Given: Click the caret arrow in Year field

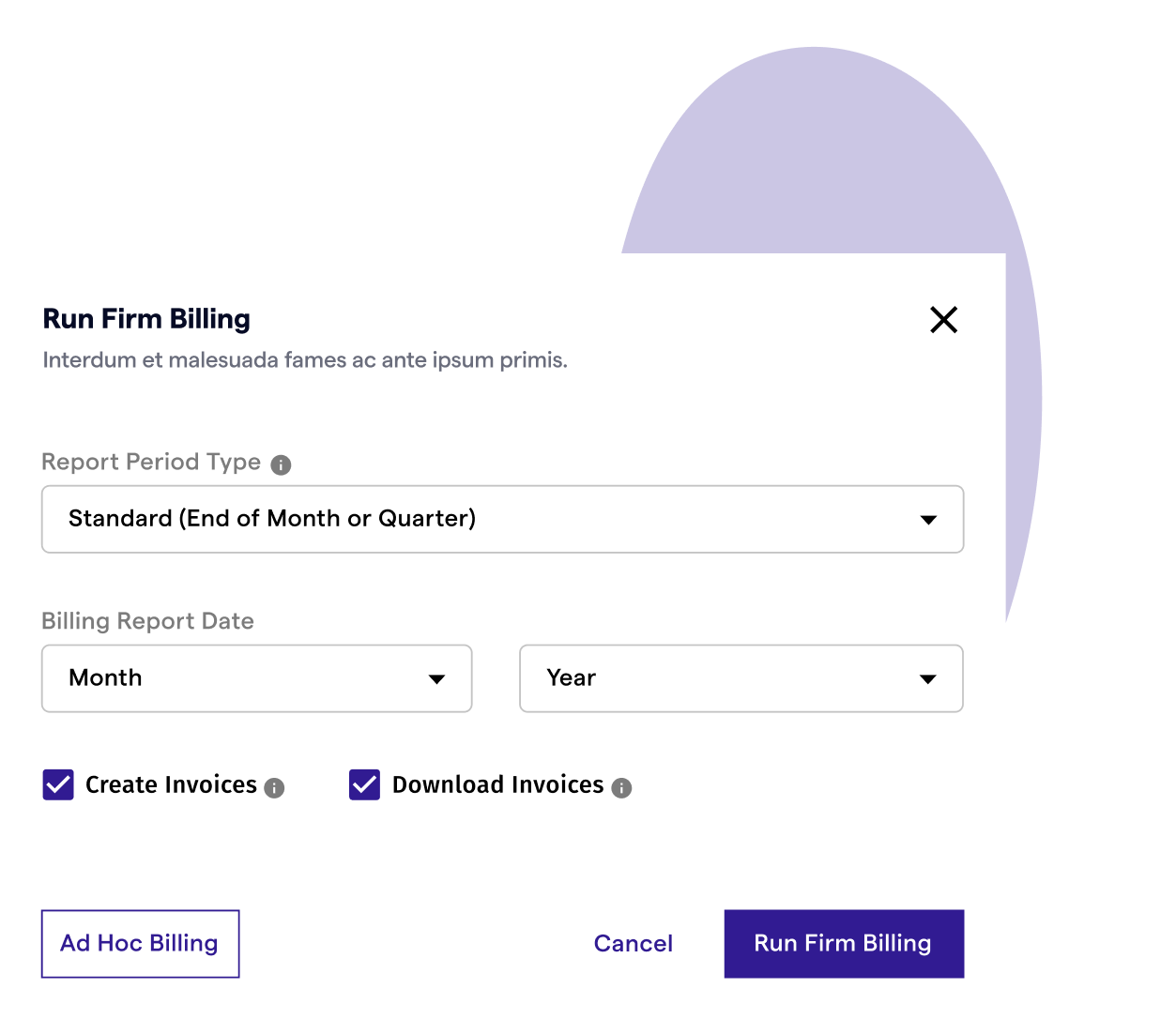Looking at the screenshot, I should [928, 679].
